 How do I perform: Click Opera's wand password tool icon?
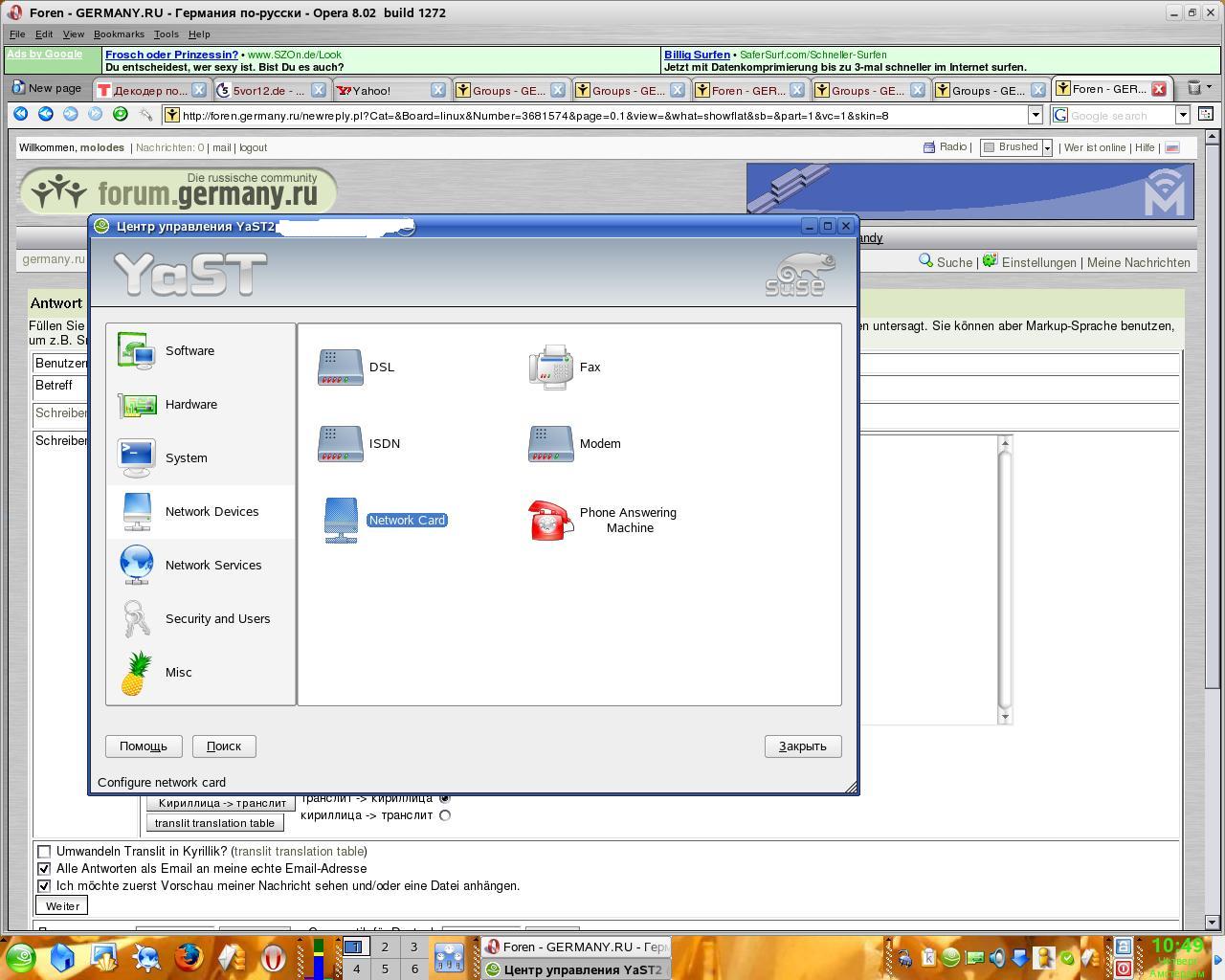145,114
